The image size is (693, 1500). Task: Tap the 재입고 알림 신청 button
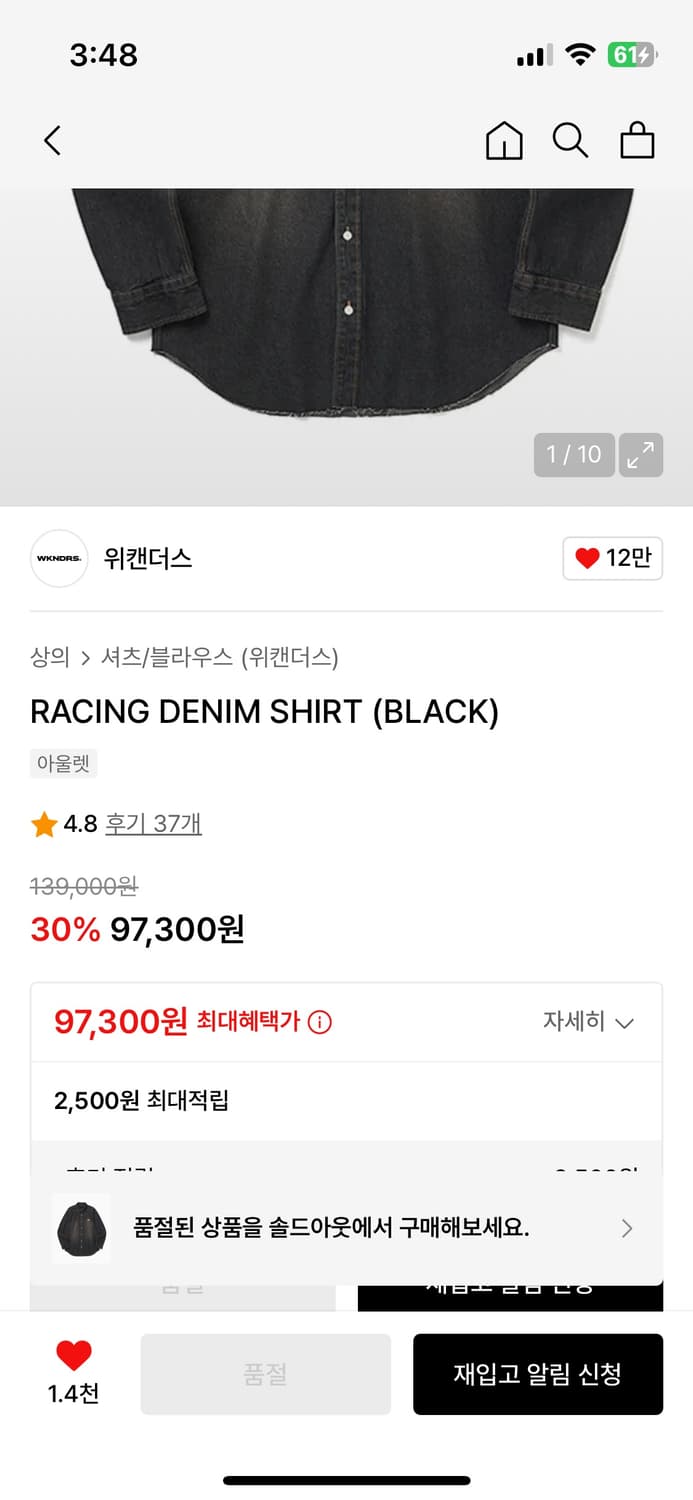[x=538, y=1373]
